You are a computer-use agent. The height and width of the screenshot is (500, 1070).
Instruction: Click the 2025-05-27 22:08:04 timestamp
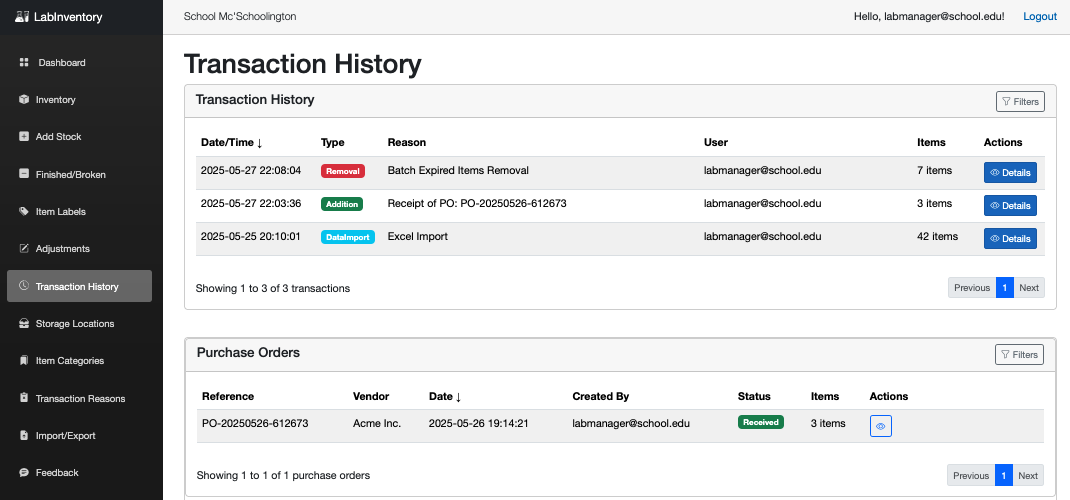point(250,171)
